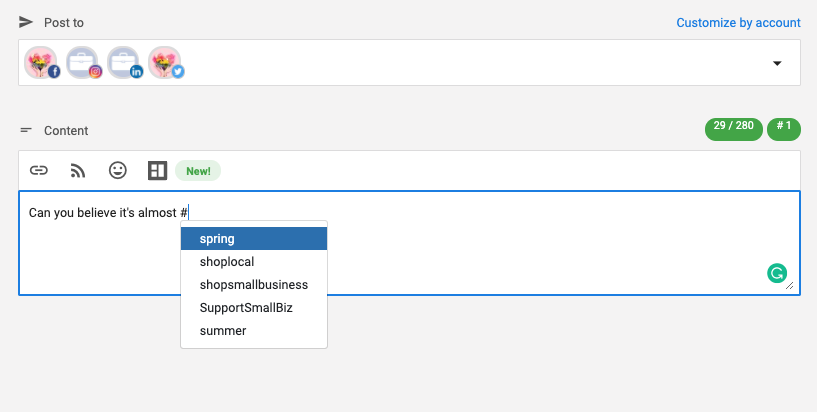Click the Grammarly icon in text area
This screenshot has height=412, width=817.
point(777,273)
